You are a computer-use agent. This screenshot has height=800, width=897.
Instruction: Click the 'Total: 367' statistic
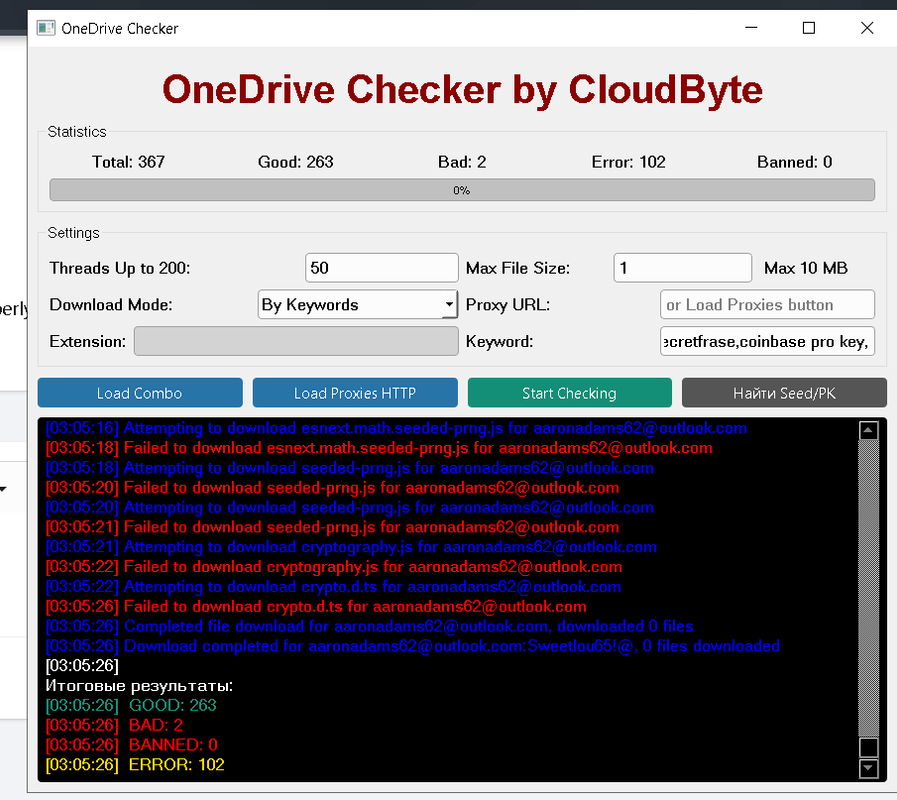point(129,162)
